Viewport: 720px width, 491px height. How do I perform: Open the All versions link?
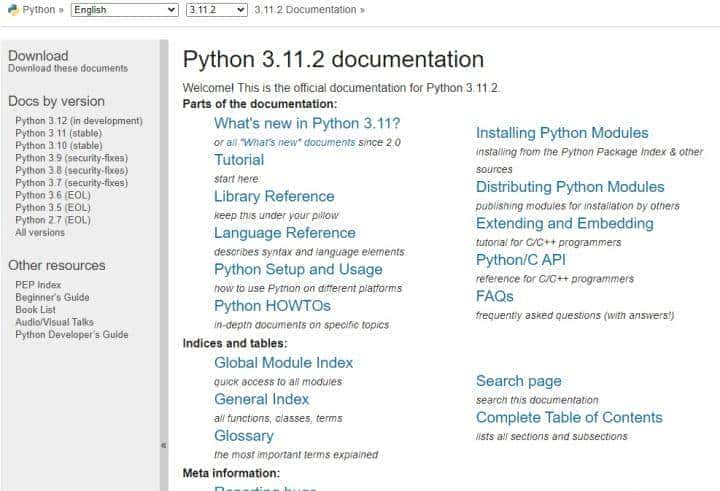pos(40,232)
